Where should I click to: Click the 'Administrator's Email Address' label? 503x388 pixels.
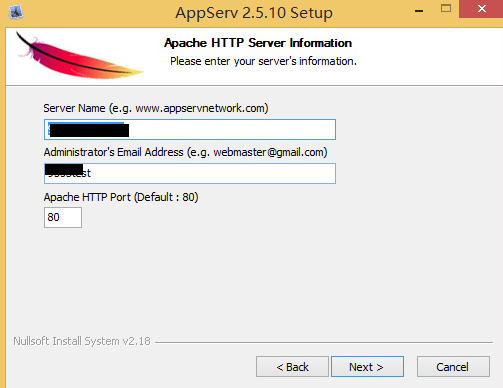pos(185,152)
